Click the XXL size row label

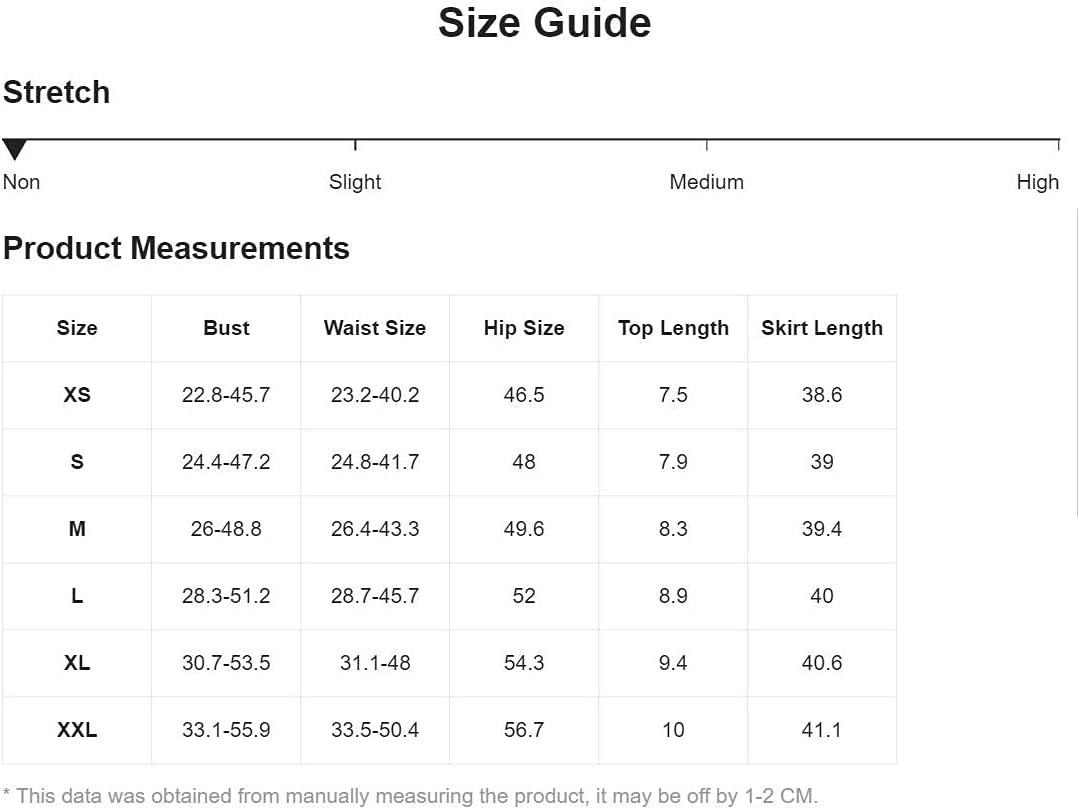(x=77, y=730)
